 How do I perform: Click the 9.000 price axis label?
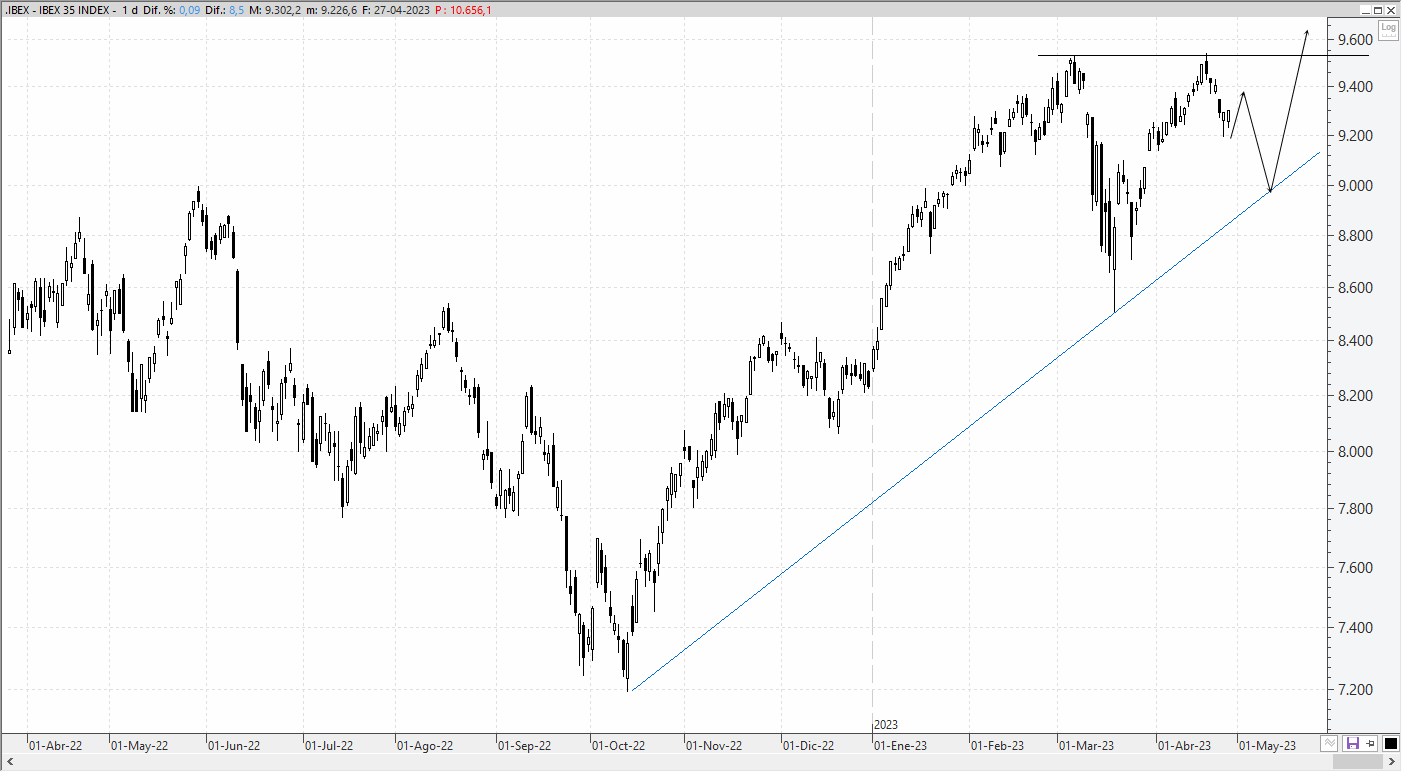pos(1355,185)
